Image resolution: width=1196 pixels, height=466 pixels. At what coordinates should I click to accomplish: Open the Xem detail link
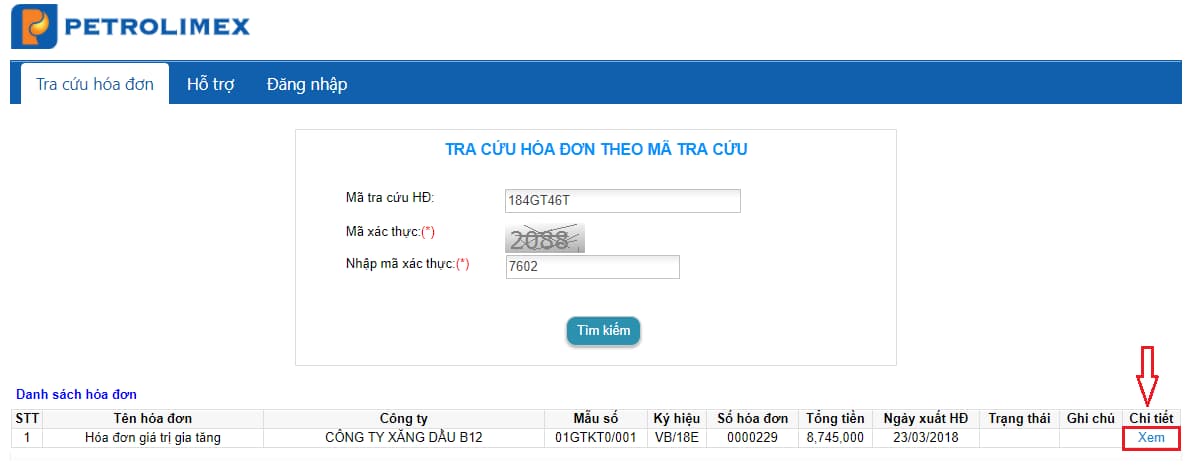[1151, 438]
